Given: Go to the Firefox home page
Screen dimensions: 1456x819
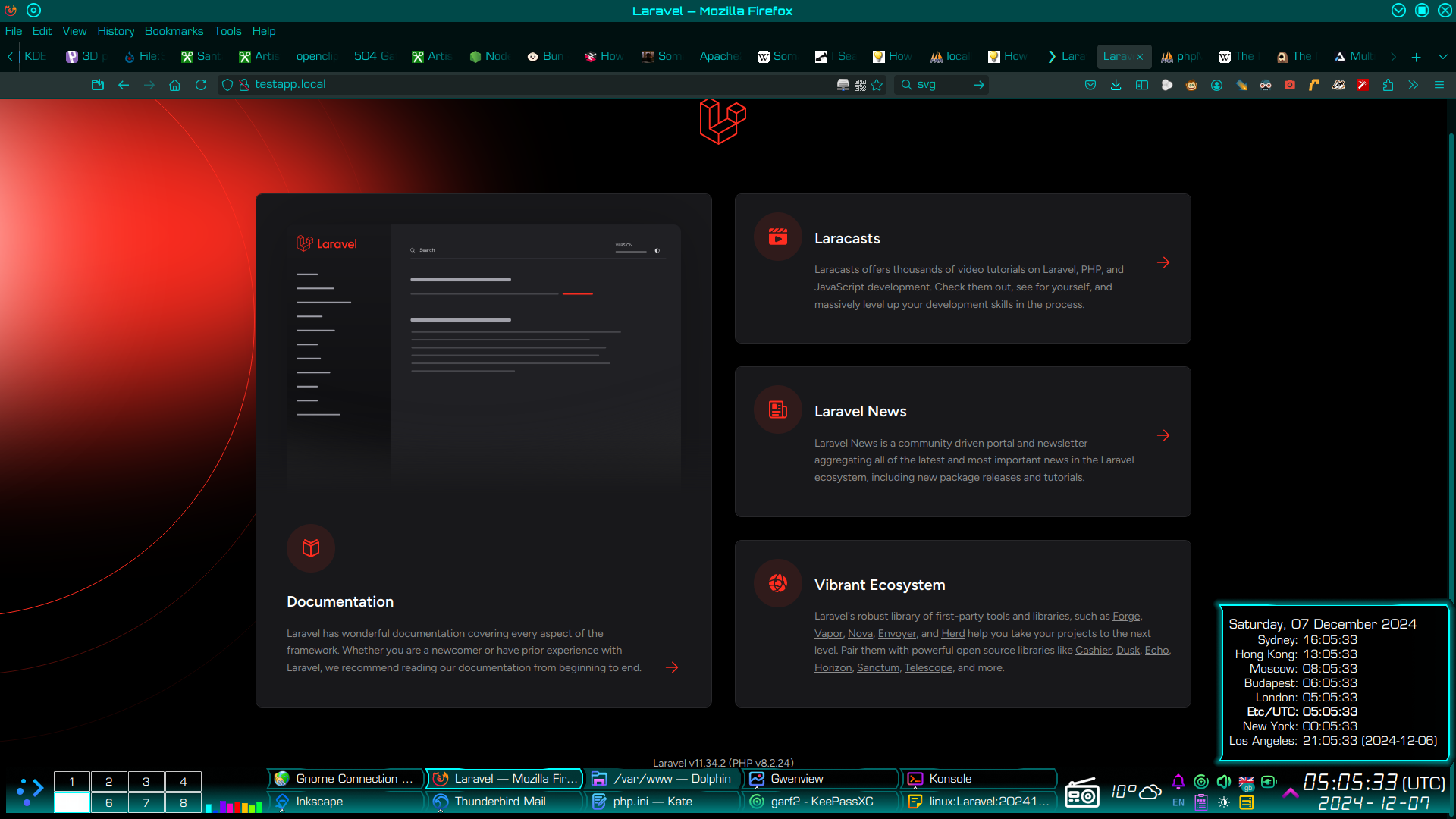Looking at the screenshot, I should point(174,85).
